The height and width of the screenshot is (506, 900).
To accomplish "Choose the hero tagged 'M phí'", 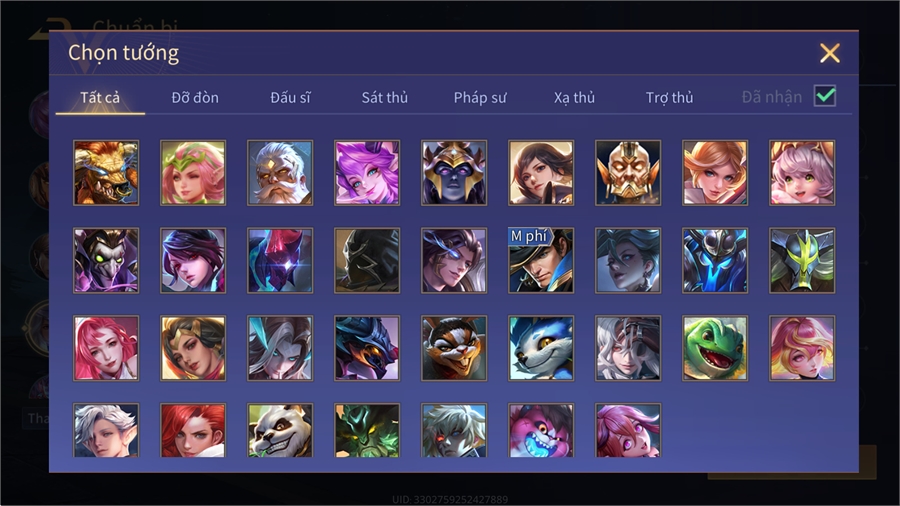I will 541,260.
